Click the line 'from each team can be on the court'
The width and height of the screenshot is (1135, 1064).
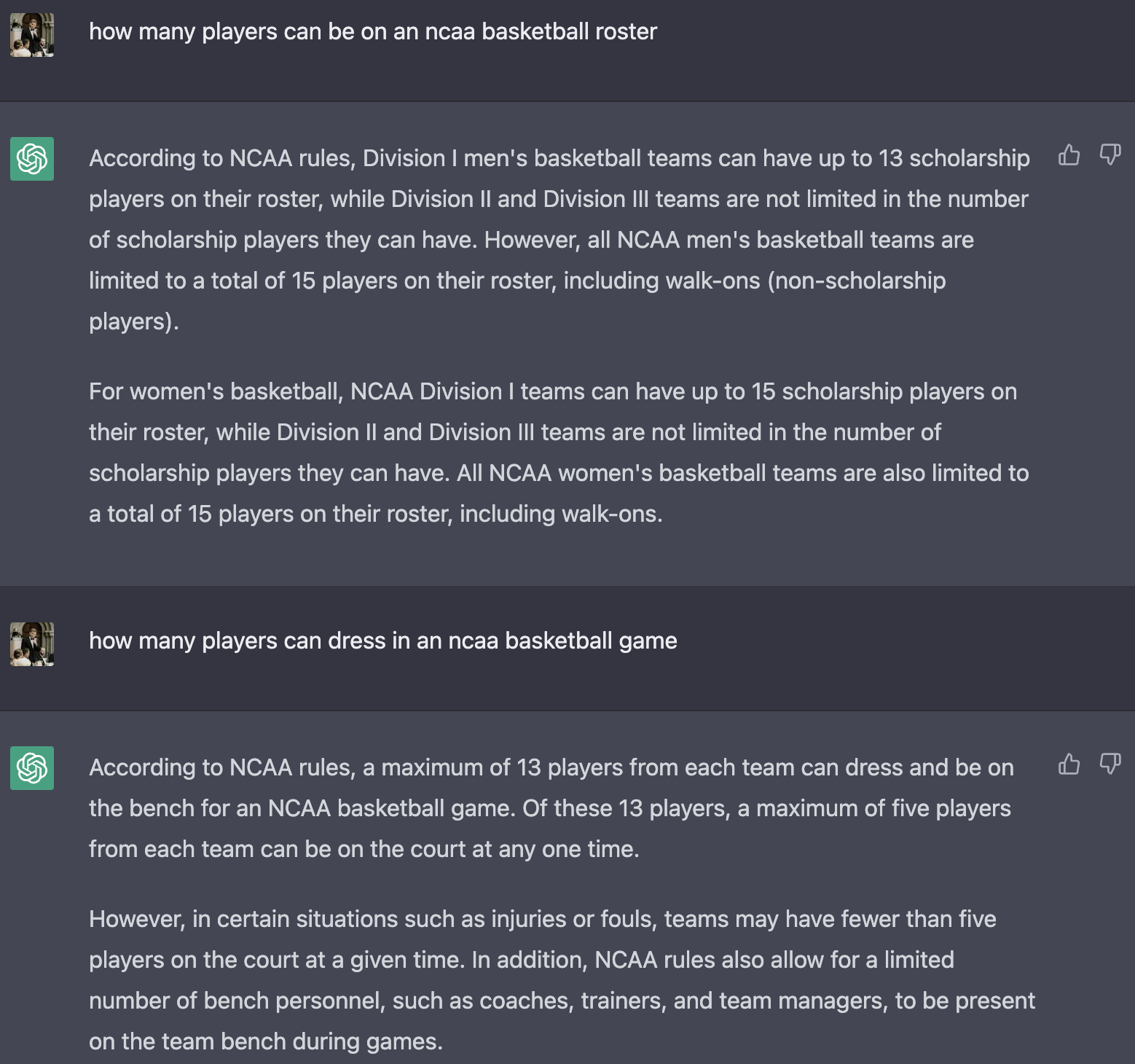pos(364,850)
